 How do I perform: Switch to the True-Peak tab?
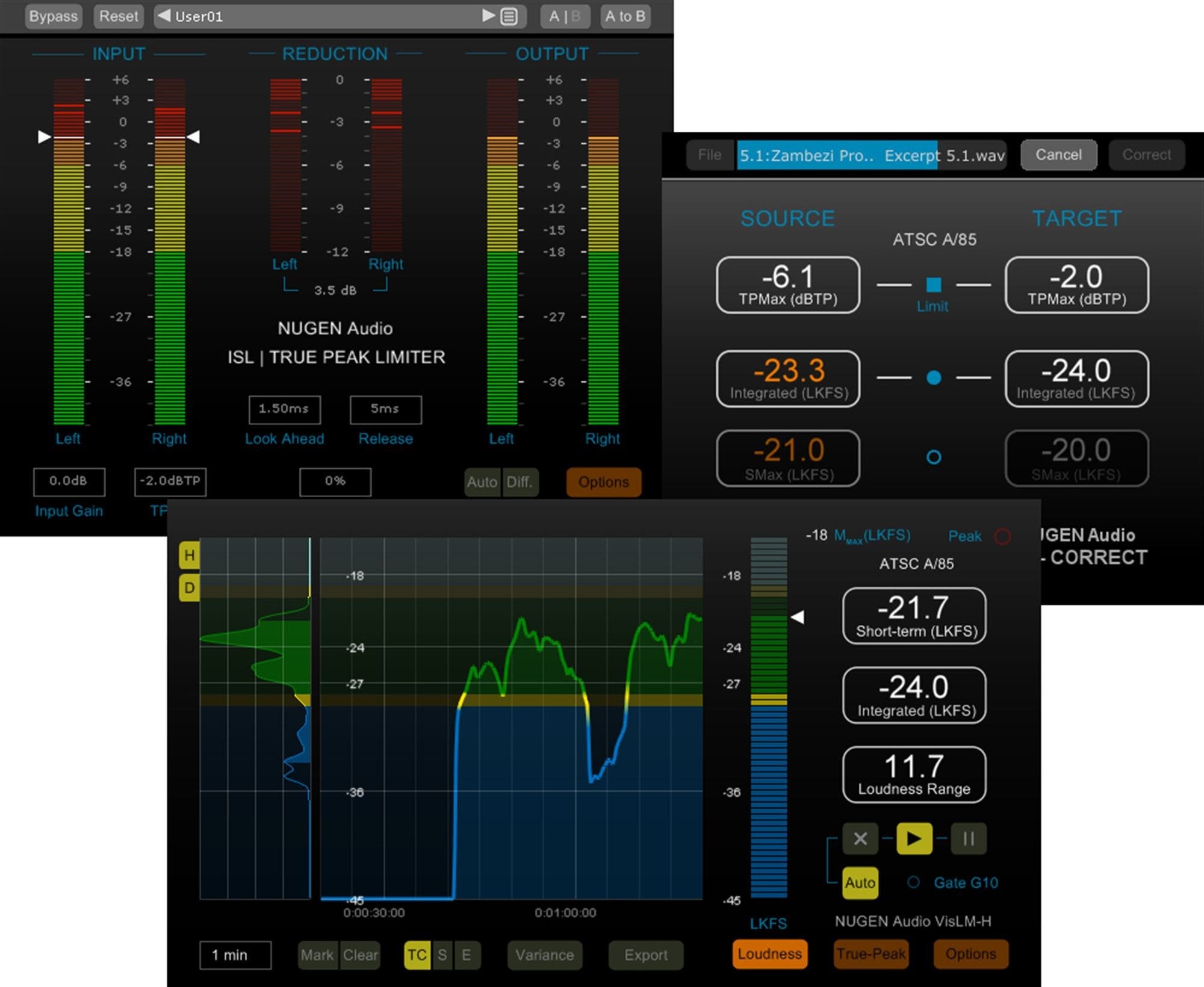[870, 954]
